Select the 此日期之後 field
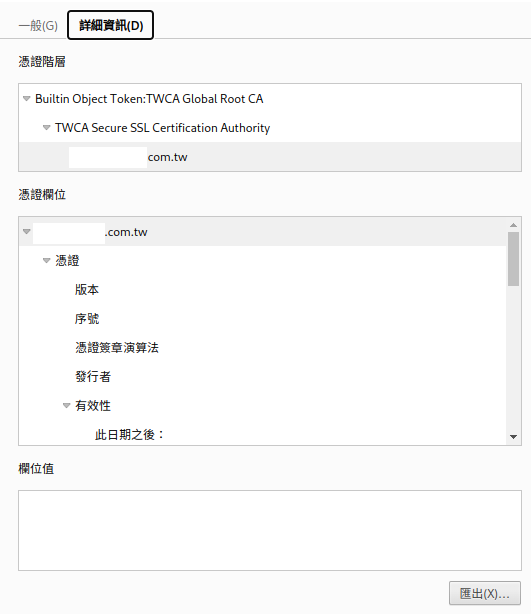The width and height of the screenshot is (532, 614). pyautogui.click(x=129, y=435)
